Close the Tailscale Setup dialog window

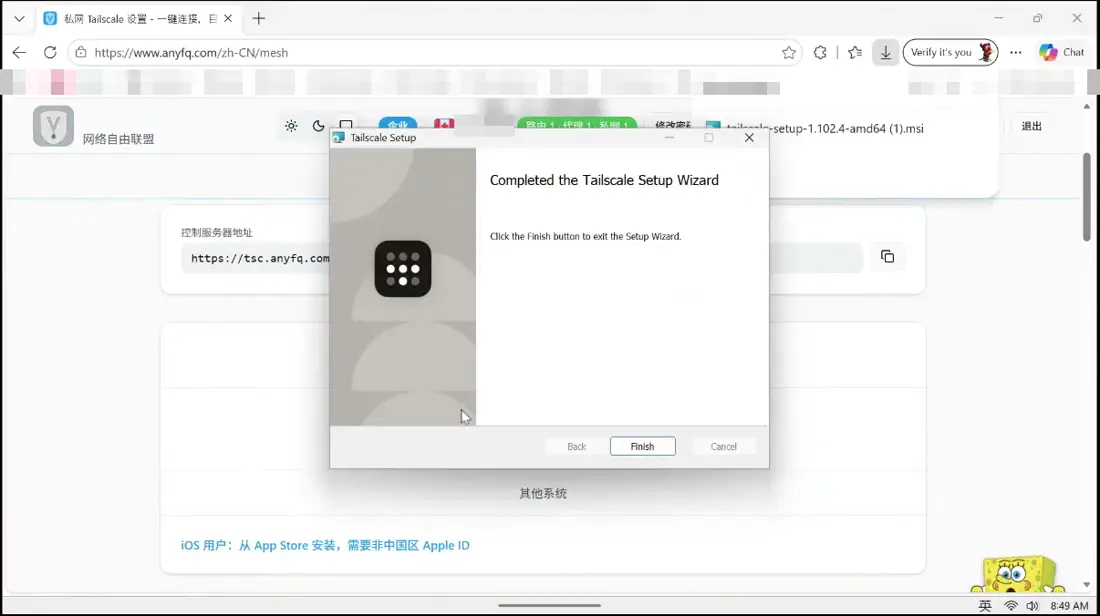(x=749, y=138)
